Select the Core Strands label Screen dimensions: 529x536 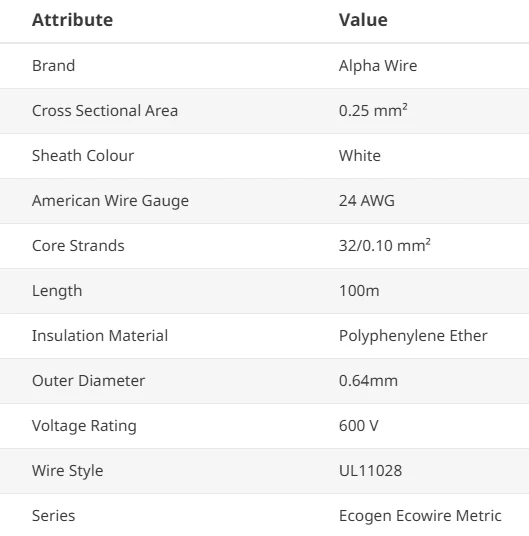pos(78,246)
